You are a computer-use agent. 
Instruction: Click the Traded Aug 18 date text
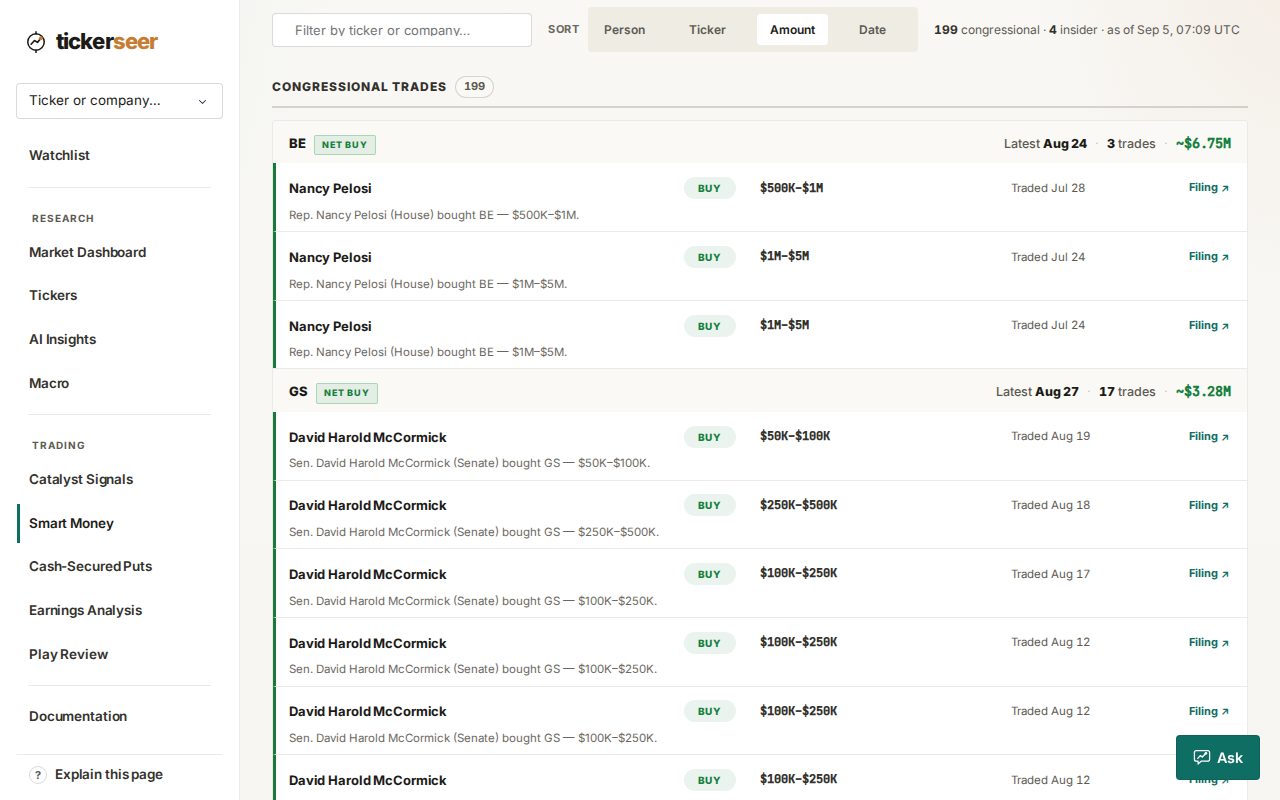click(x=1050, y=505)
